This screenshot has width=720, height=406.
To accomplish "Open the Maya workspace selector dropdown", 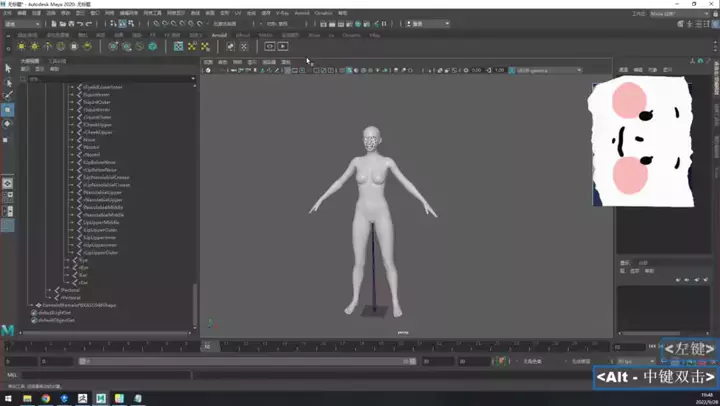I will tap(677, 14).
